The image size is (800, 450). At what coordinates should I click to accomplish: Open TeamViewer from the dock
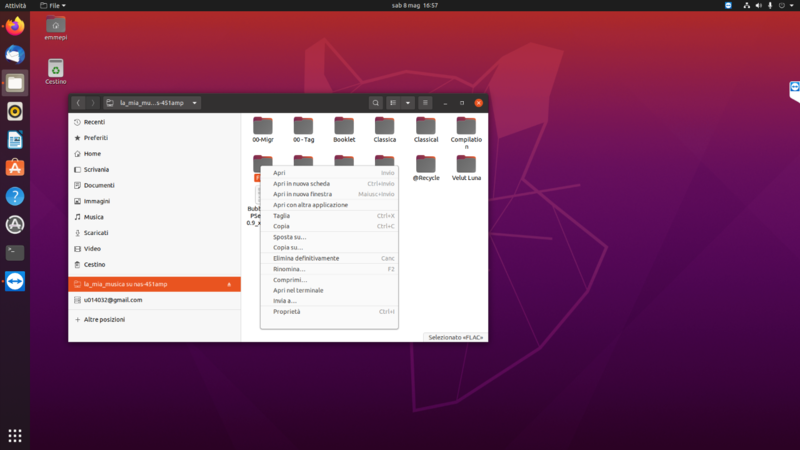[x=15, y=281]
